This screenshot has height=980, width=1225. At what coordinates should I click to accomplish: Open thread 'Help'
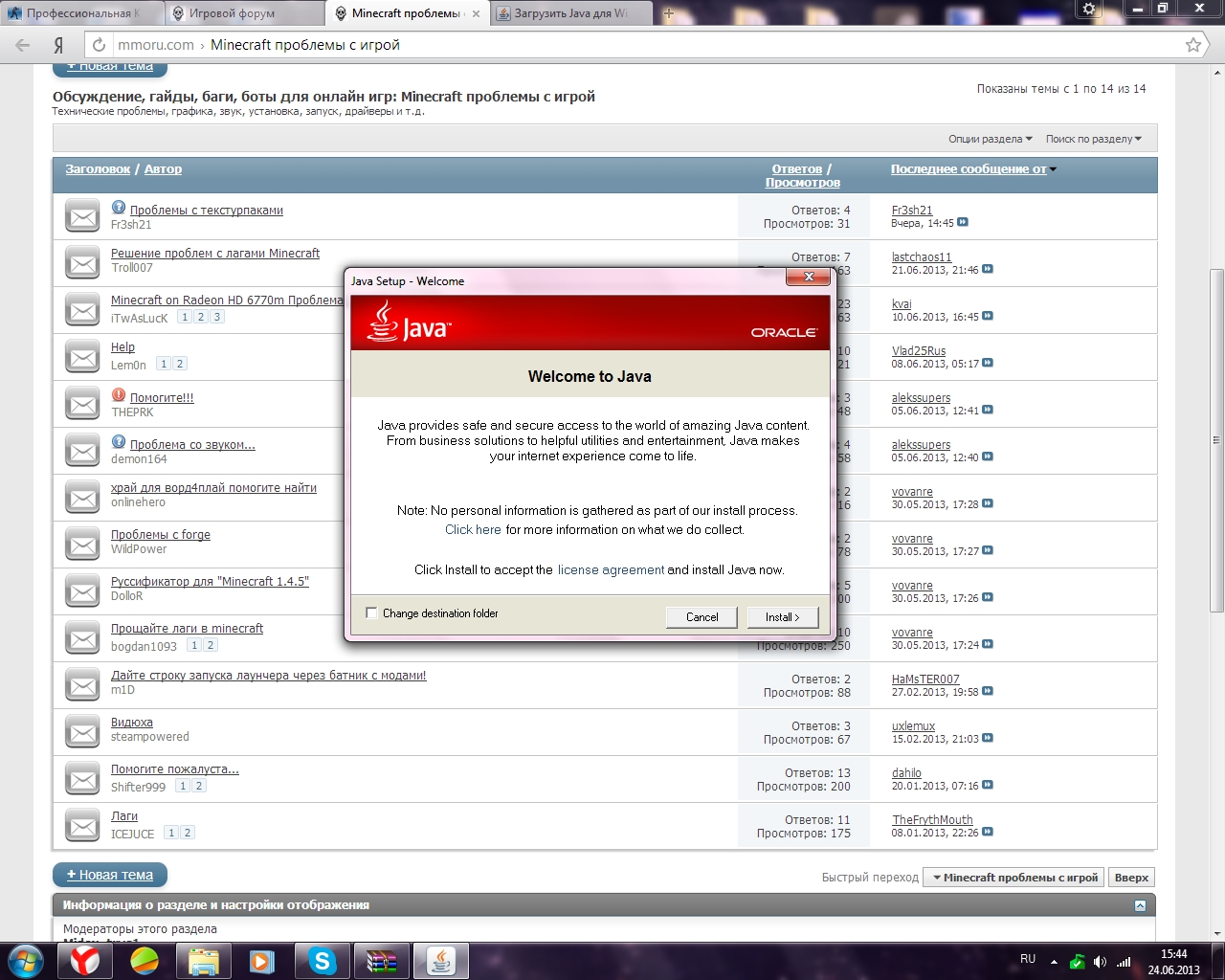[122, 346]
